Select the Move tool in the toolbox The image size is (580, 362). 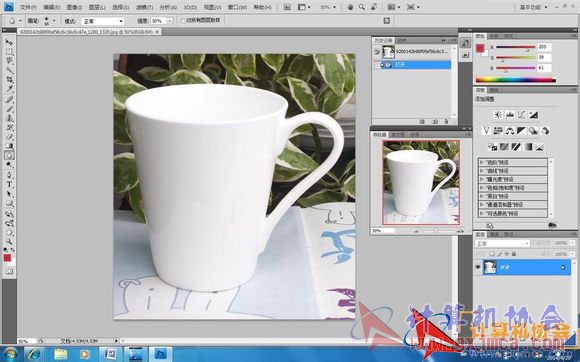pyautogui.click(x=9, y=42)
